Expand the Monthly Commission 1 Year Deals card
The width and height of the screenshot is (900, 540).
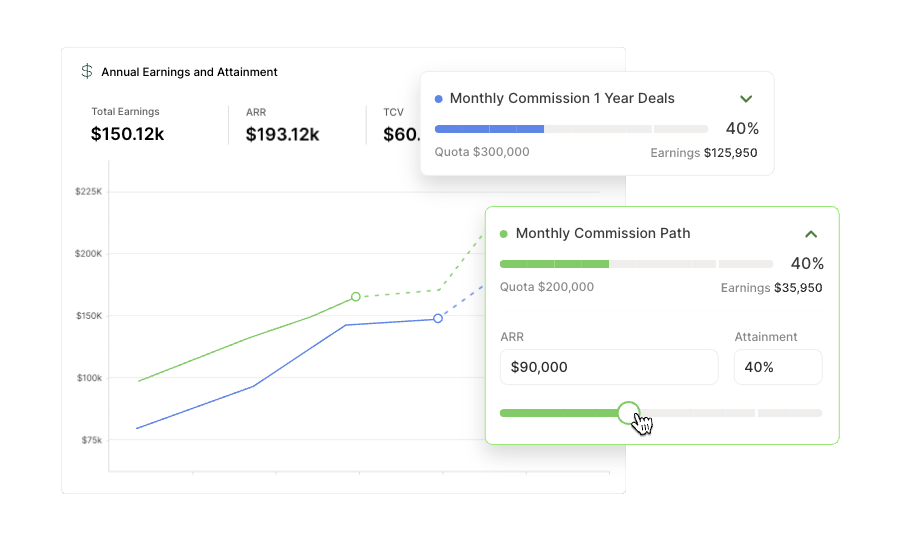point(746,99)
